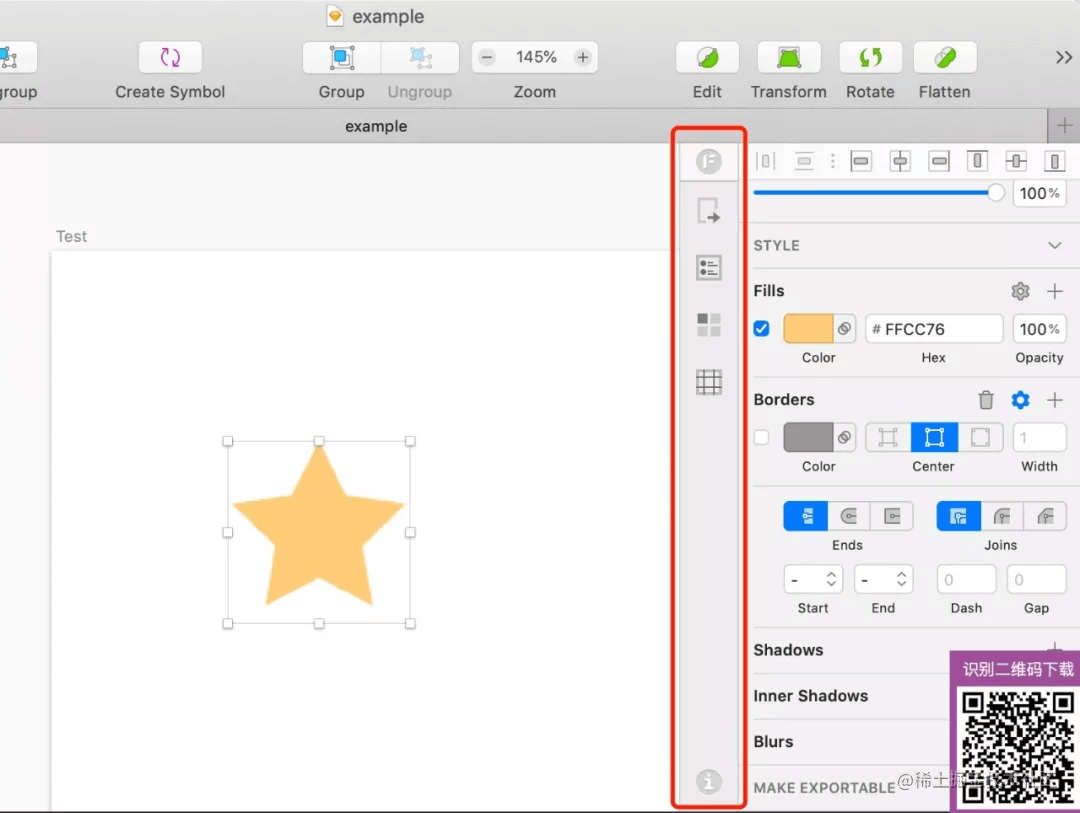Set the border position to Center

tap(934, 438)
